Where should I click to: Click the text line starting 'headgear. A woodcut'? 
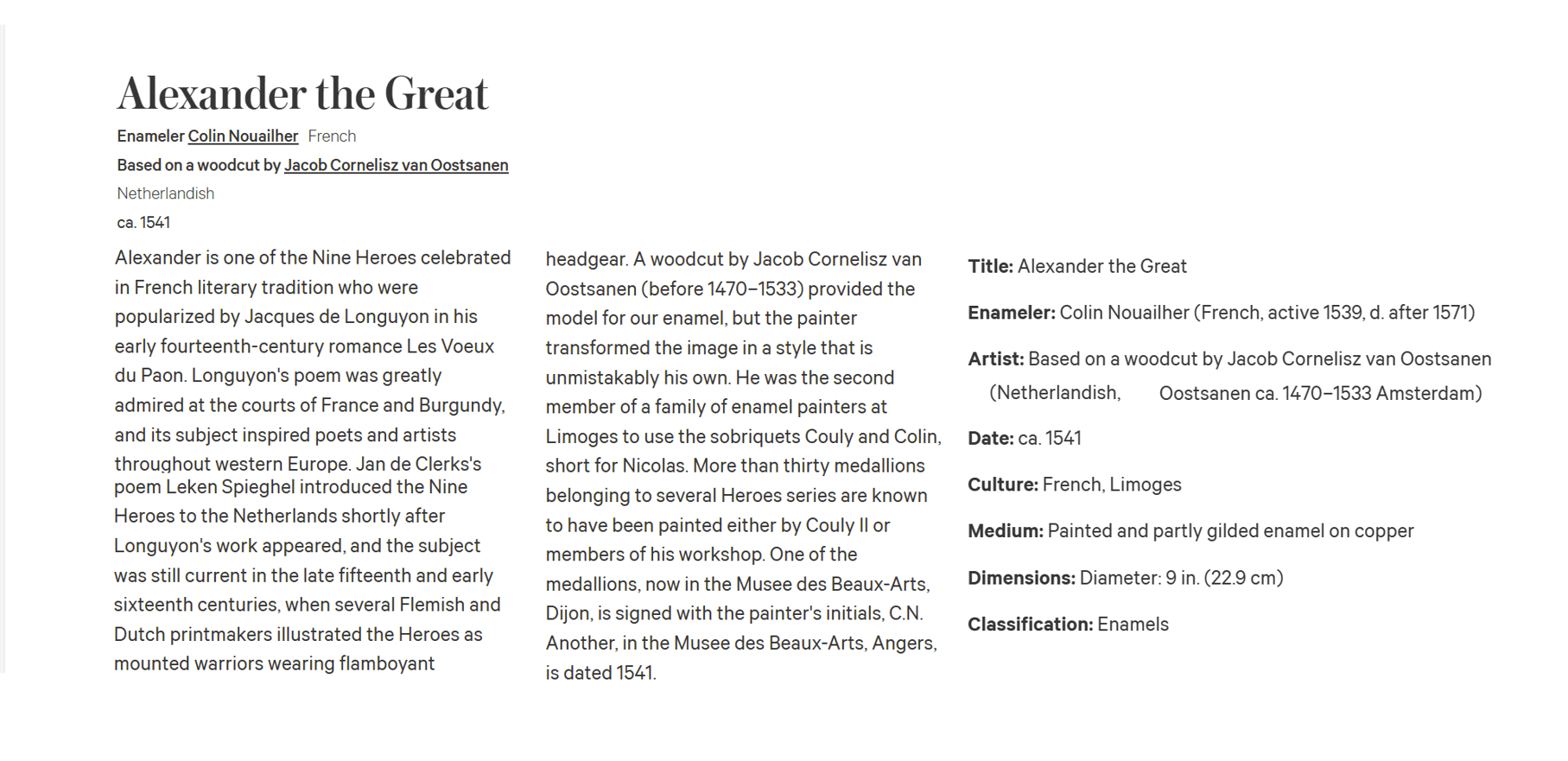coord(733,259)
